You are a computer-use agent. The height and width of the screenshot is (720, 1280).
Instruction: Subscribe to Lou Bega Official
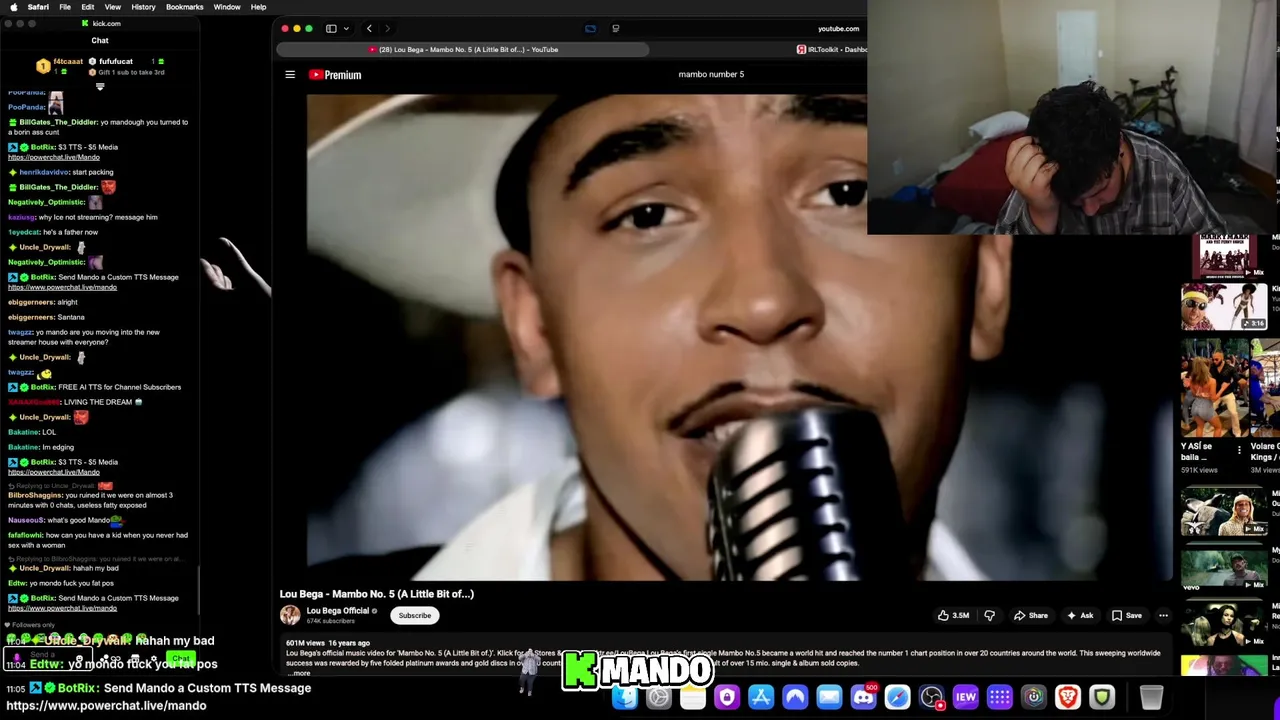tap(415, 616)
